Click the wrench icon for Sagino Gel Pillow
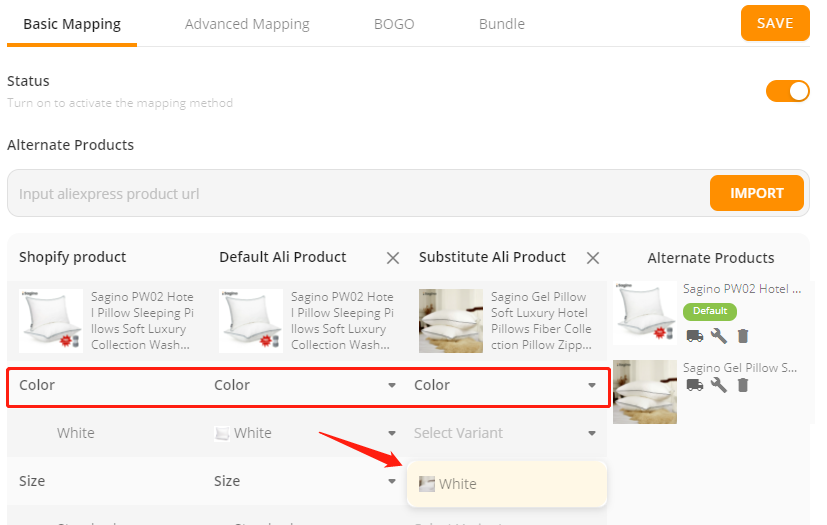 click(719, 385)
